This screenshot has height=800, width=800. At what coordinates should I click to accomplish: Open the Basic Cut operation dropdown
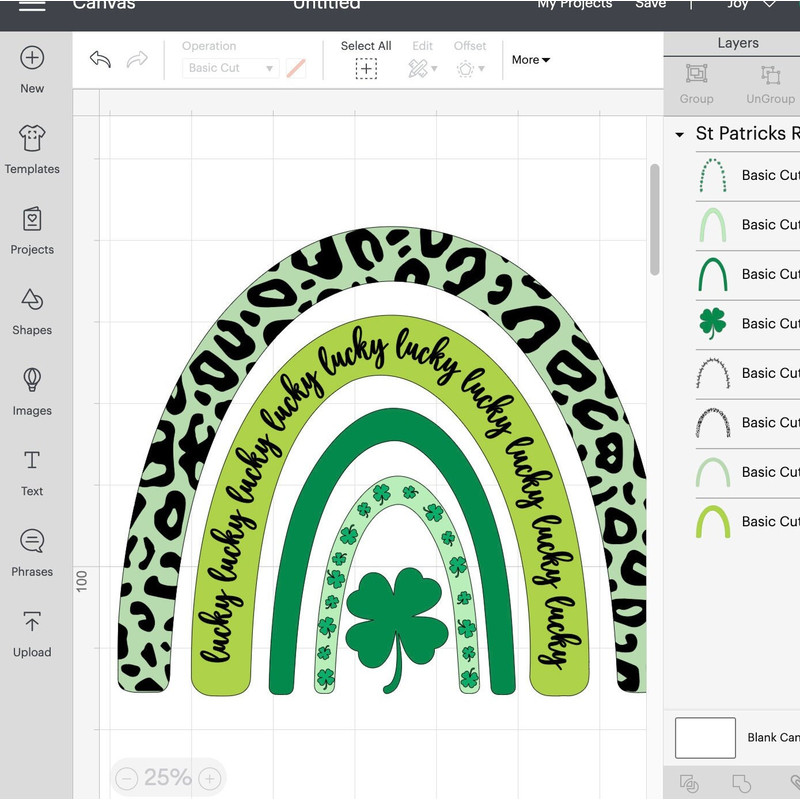click(229, 66)
